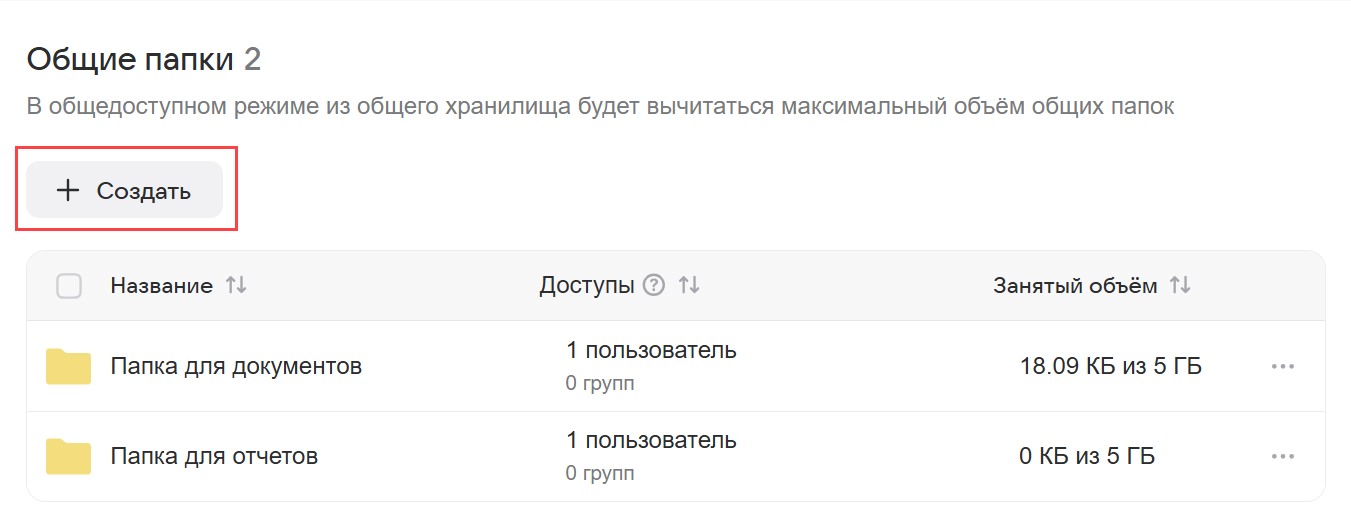The height and width of the screenshot is (523, 1351).
Task: Click the Название column header
Action: [x=161, y=286]
